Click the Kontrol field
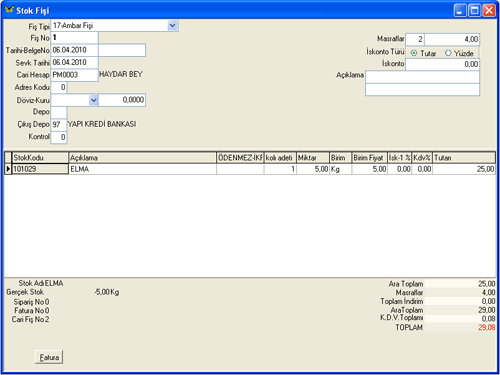This screenshot has height=375, width=500. click(59, 137)
